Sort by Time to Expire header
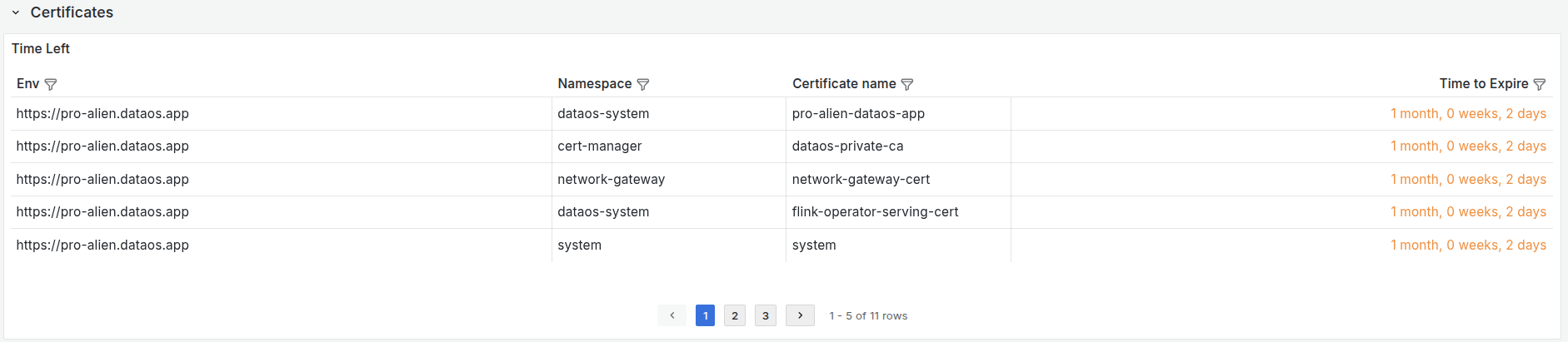The width and height of the screenshot is (1568, 342). pos(1483,84)
